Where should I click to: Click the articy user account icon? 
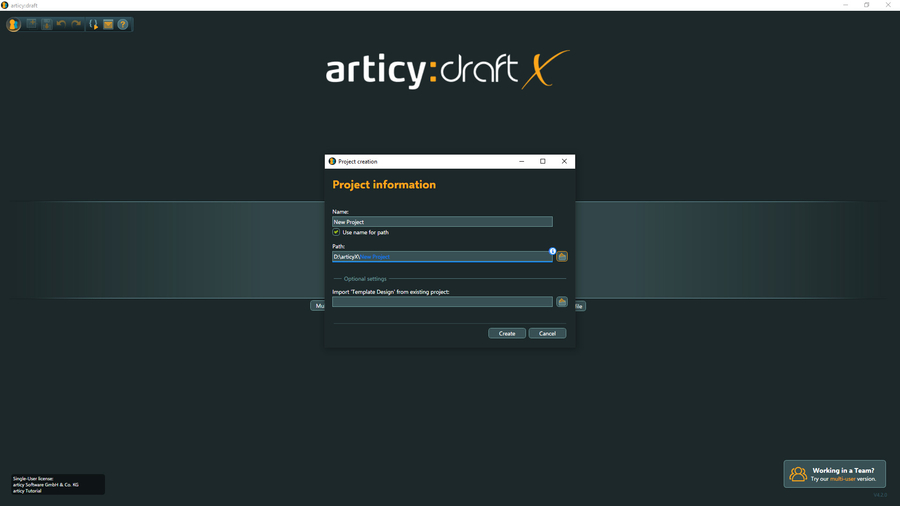click(13, 24)
